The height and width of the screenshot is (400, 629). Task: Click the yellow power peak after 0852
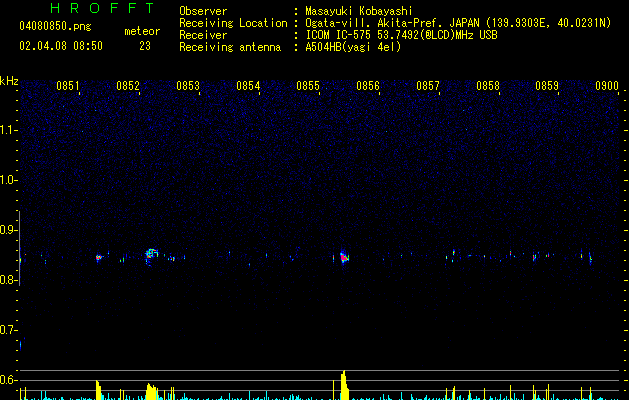point(152,392)
